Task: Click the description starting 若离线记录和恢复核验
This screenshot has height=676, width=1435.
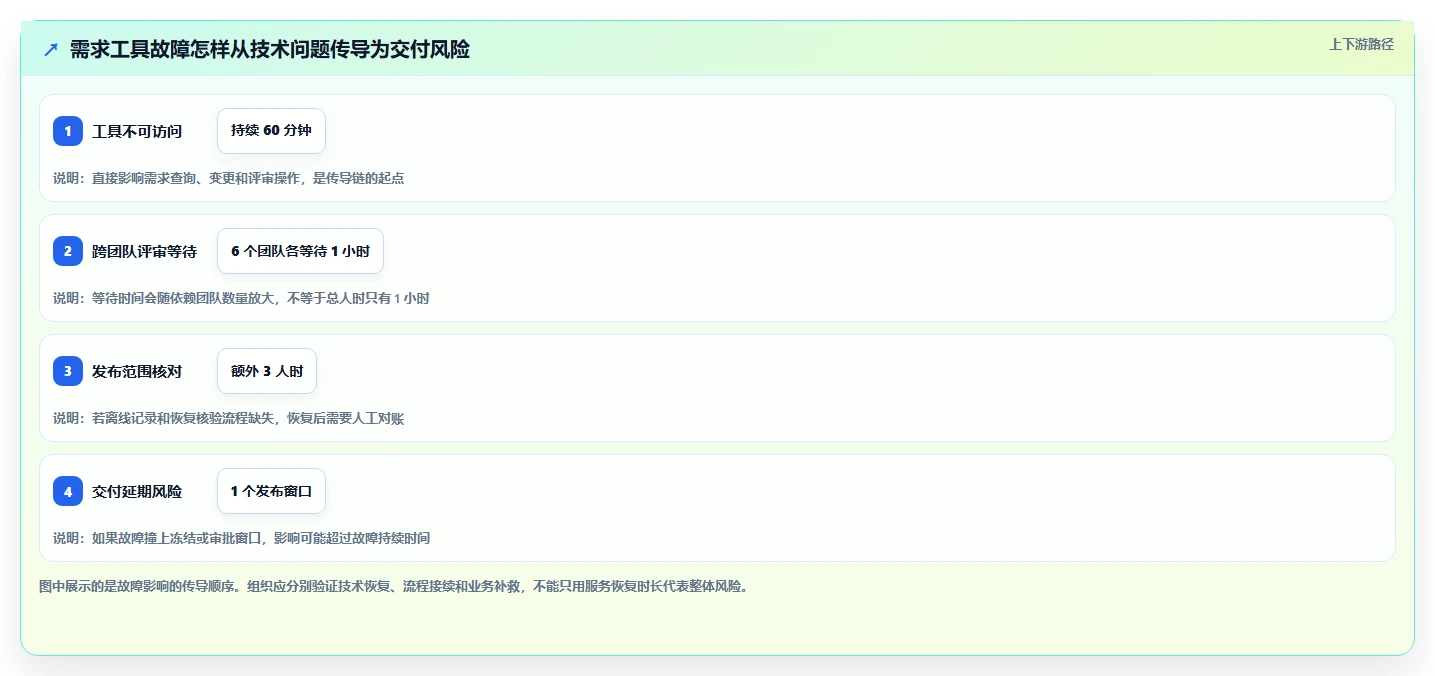Action: pos(228,418)
